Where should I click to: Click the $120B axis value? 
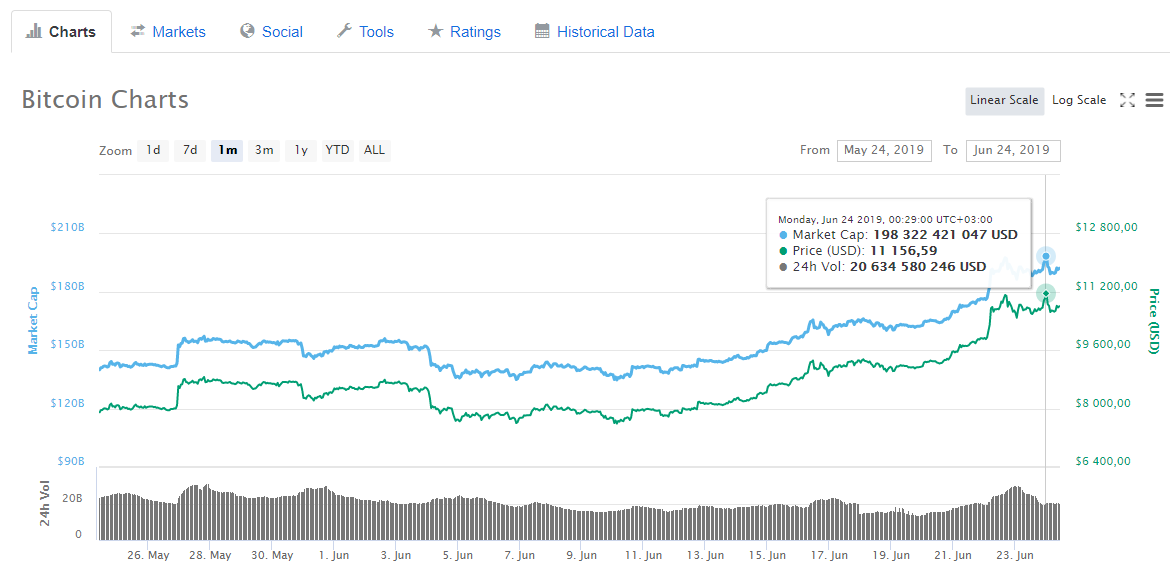coord(69,403)
